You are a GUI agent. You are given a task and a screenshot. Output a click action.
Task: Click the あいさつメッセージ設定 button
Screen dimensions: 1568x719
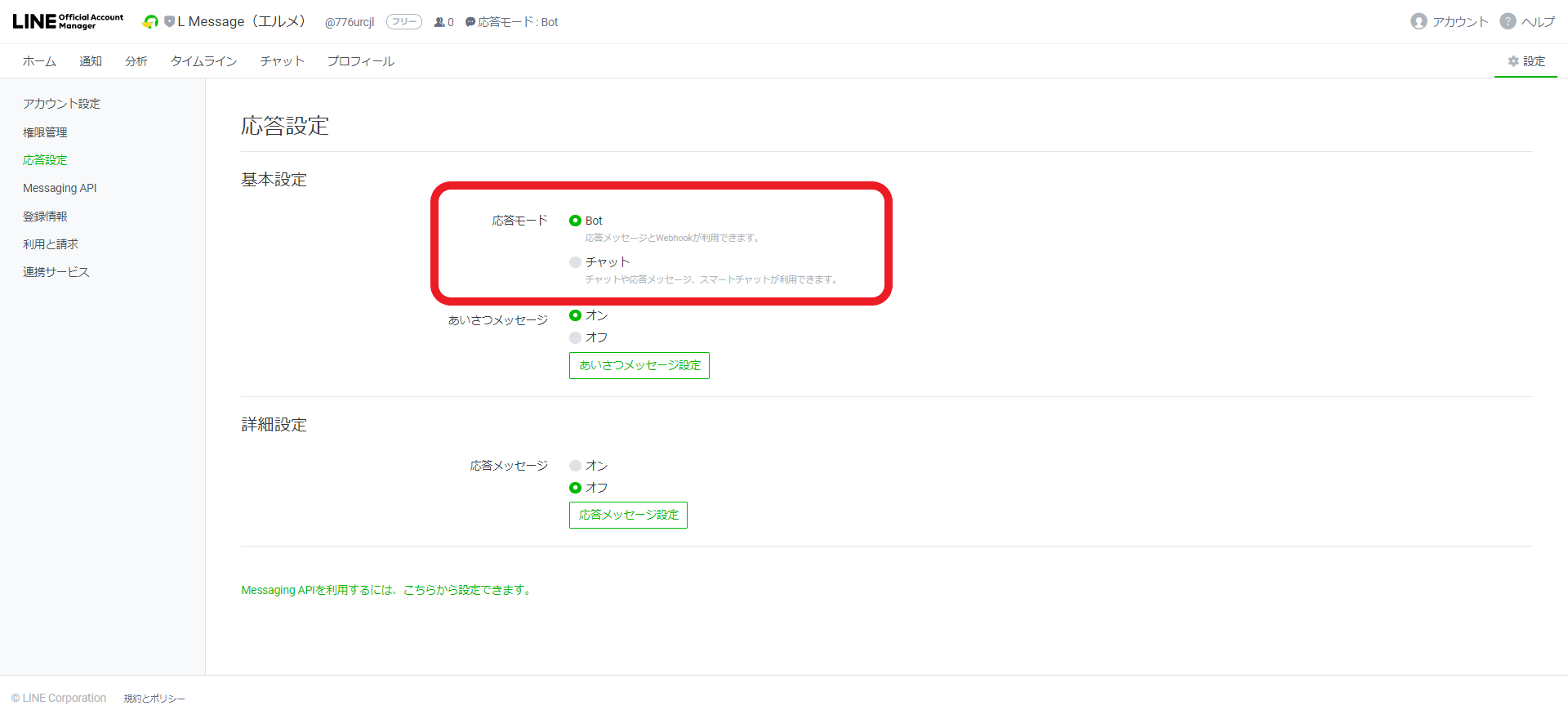639,365
